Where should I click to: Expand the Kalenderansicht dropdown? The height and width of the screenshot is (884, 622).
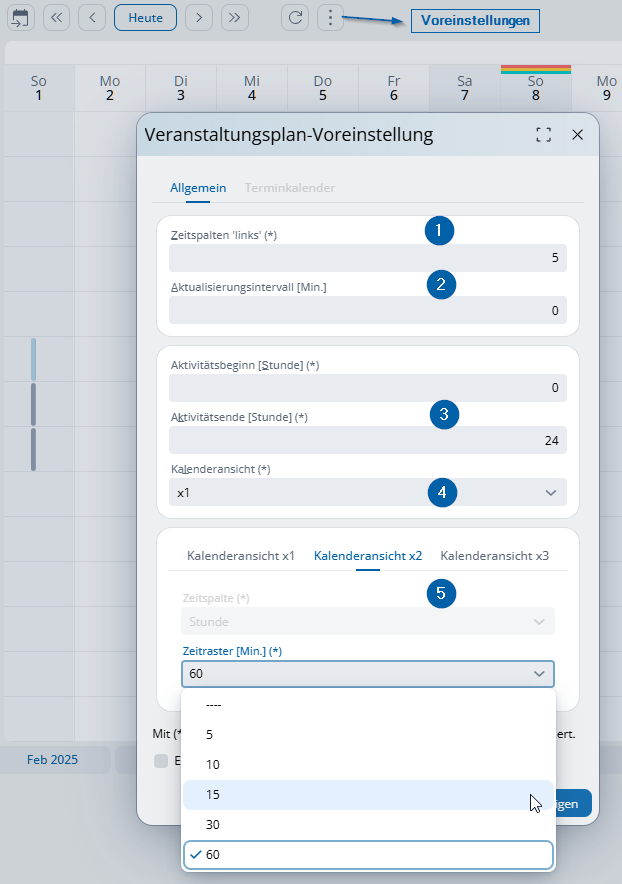point(367,492)
